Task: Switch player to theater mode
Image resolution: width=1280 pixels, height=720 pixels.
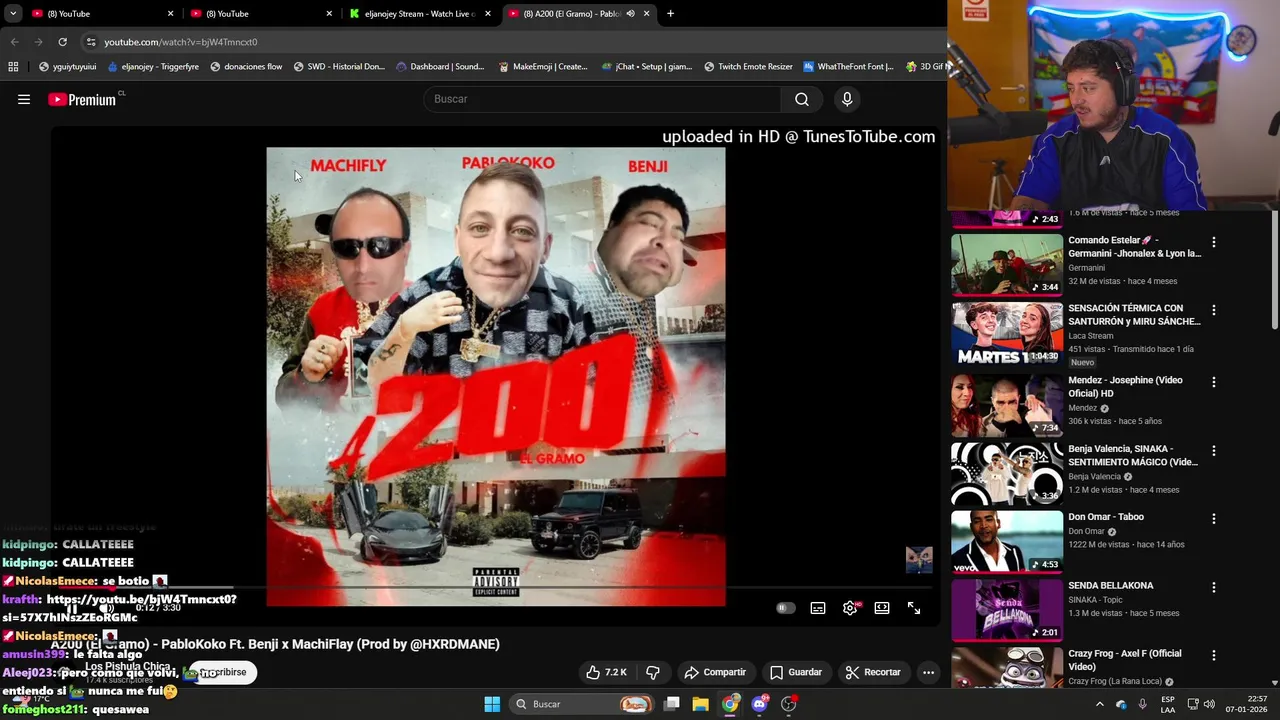Action: tap(882, 608)
